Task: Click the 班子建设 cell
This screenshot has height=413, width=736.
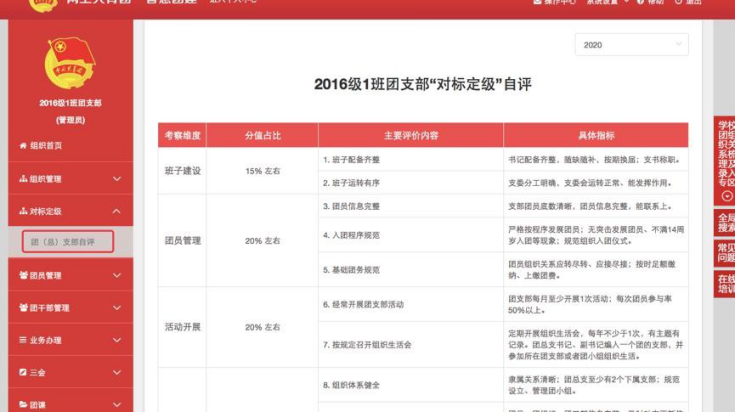Action: (182, 171)
